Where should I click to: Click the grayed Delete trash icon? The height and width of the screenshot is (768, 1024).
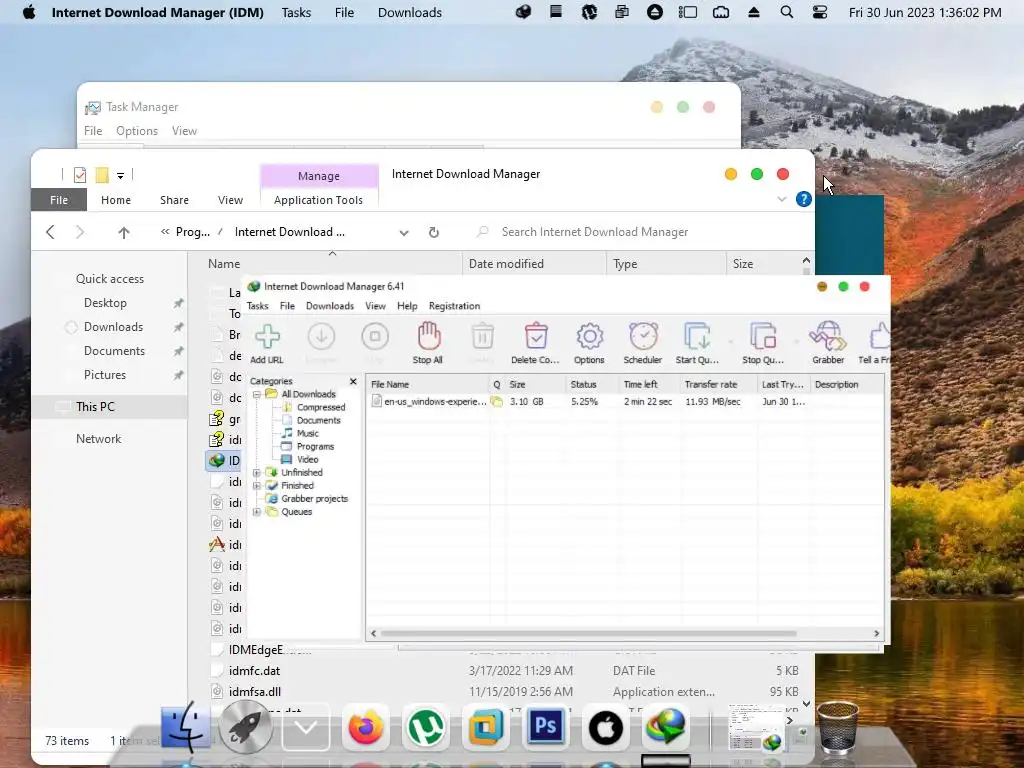[483, 337]
